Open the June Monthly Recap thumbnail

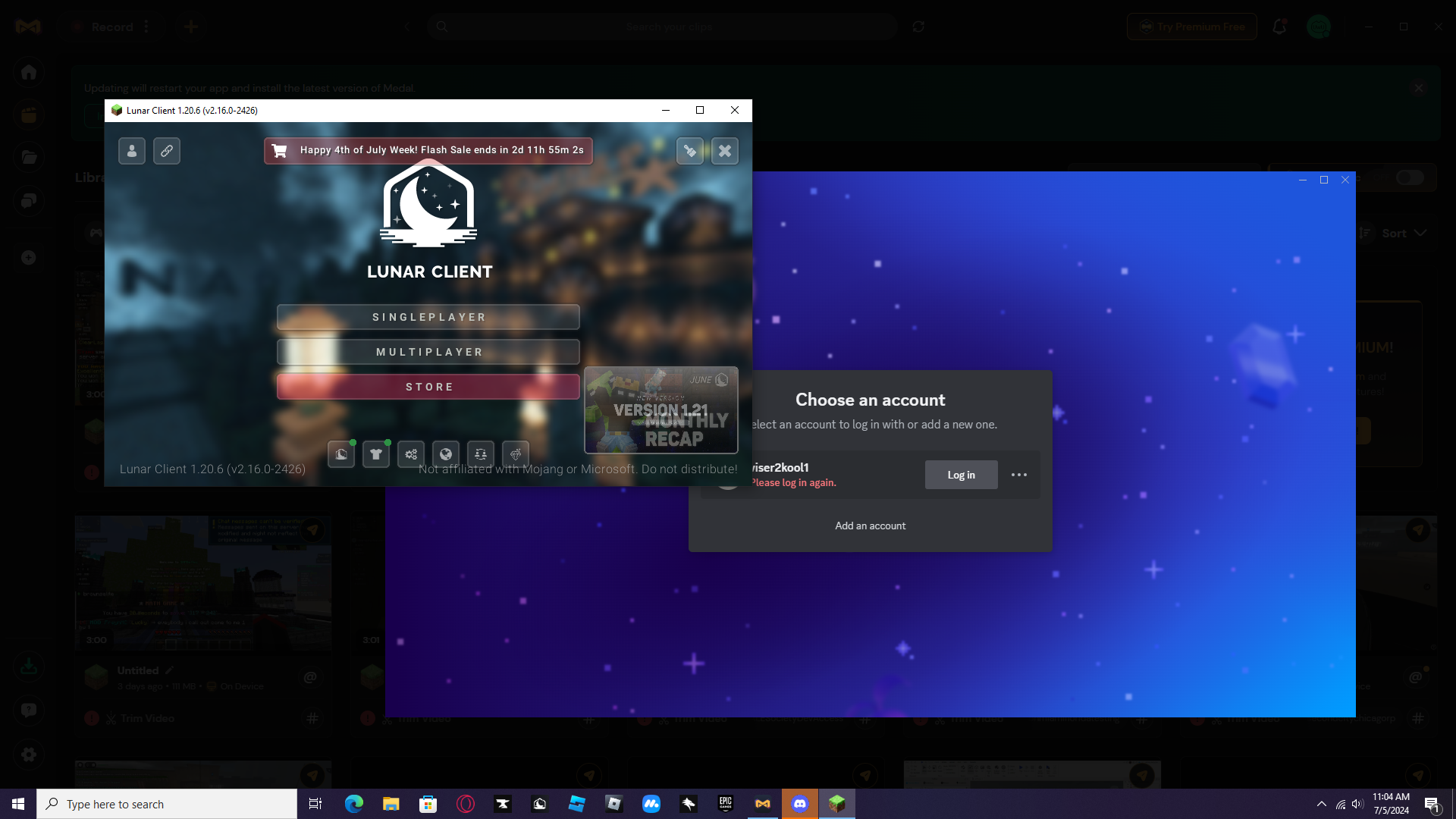tap(661, 410)
